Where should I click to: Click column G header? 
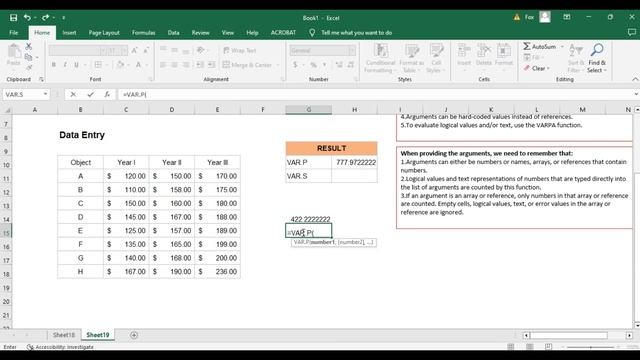coord(309,109)
